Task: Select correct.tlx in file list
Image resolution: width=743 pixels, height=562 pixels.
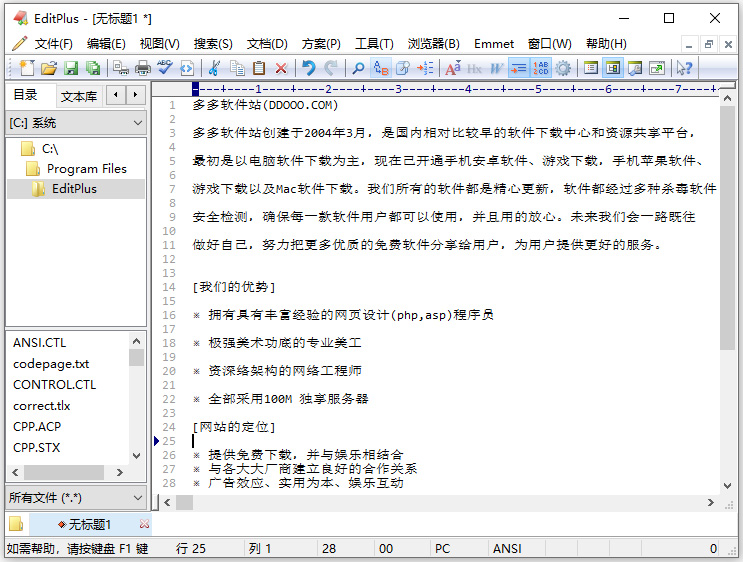Action: pos(42,406)
